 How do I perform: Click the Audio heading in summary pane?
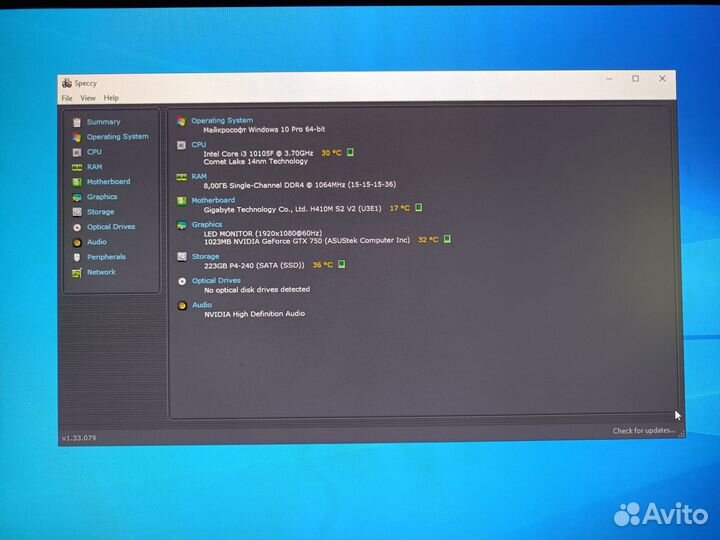[202, 305]
